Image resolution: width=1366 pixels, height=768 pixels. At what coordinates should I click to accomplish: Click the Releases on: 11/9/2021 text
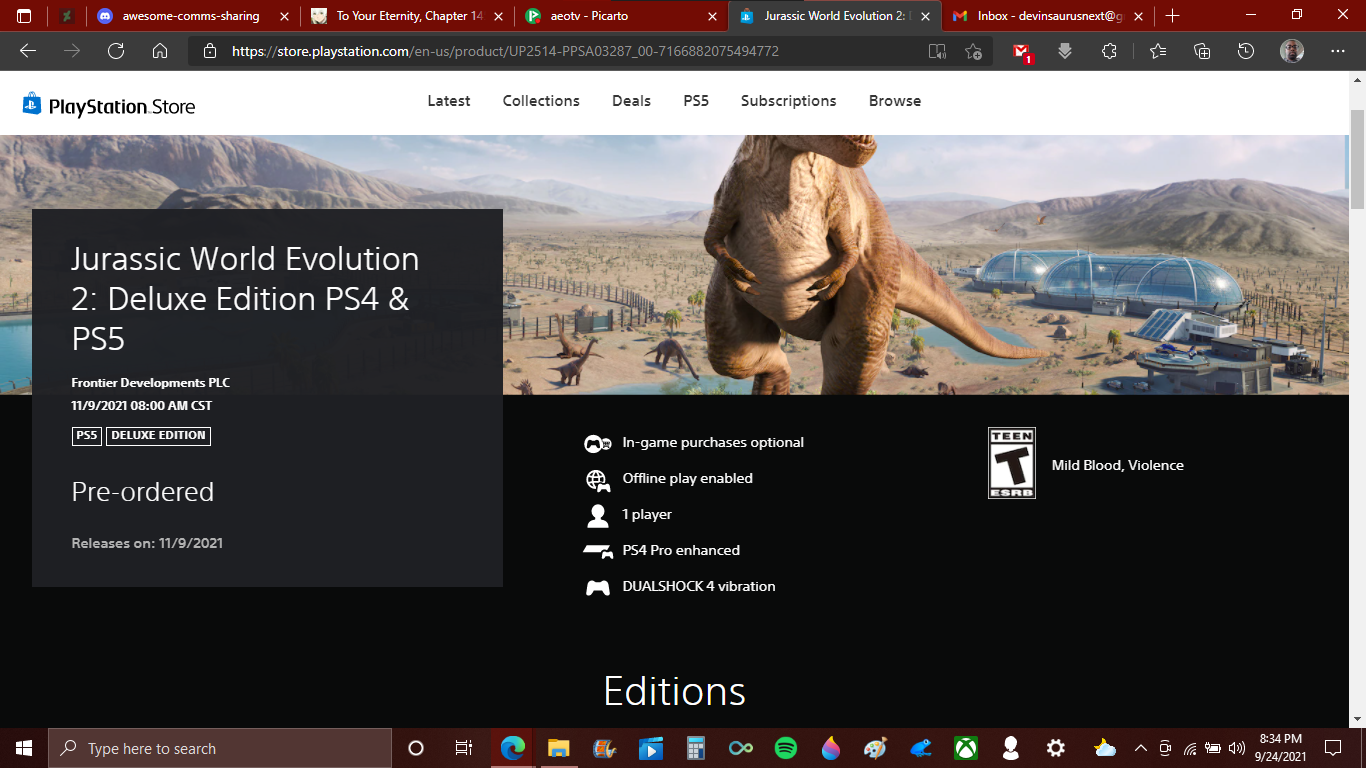147,543
